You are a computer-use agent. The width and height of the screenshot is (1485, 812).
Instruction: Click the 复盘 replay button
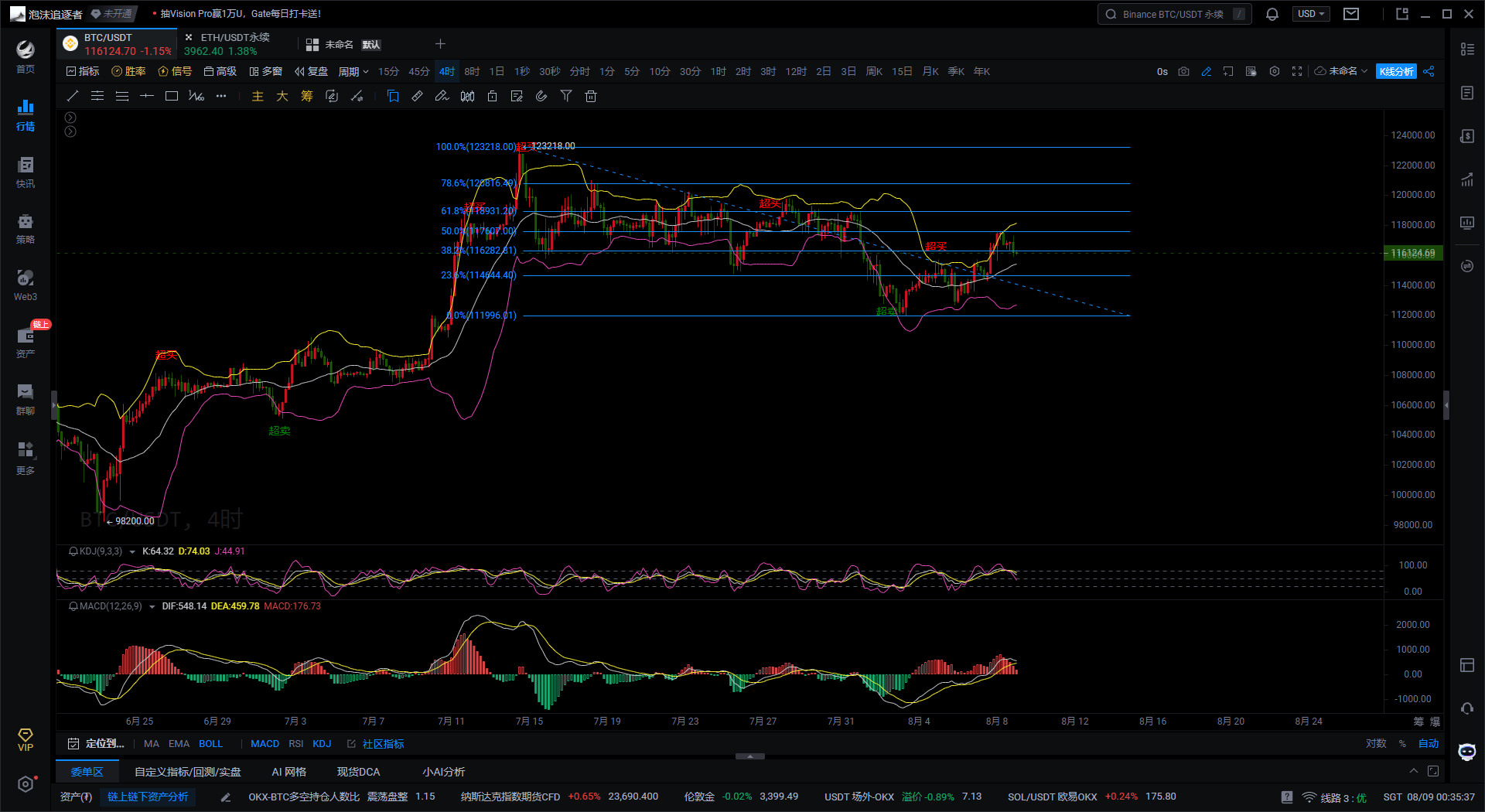click(311, 71)
